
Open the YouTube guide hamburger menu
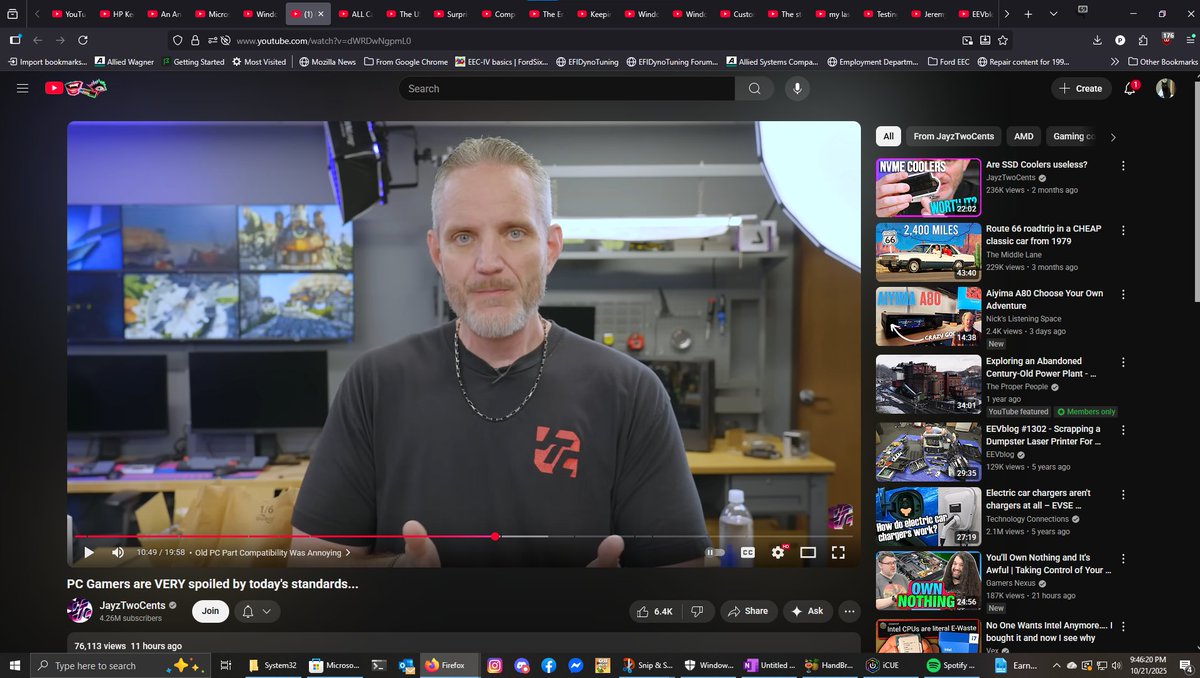tap(22, 88)
